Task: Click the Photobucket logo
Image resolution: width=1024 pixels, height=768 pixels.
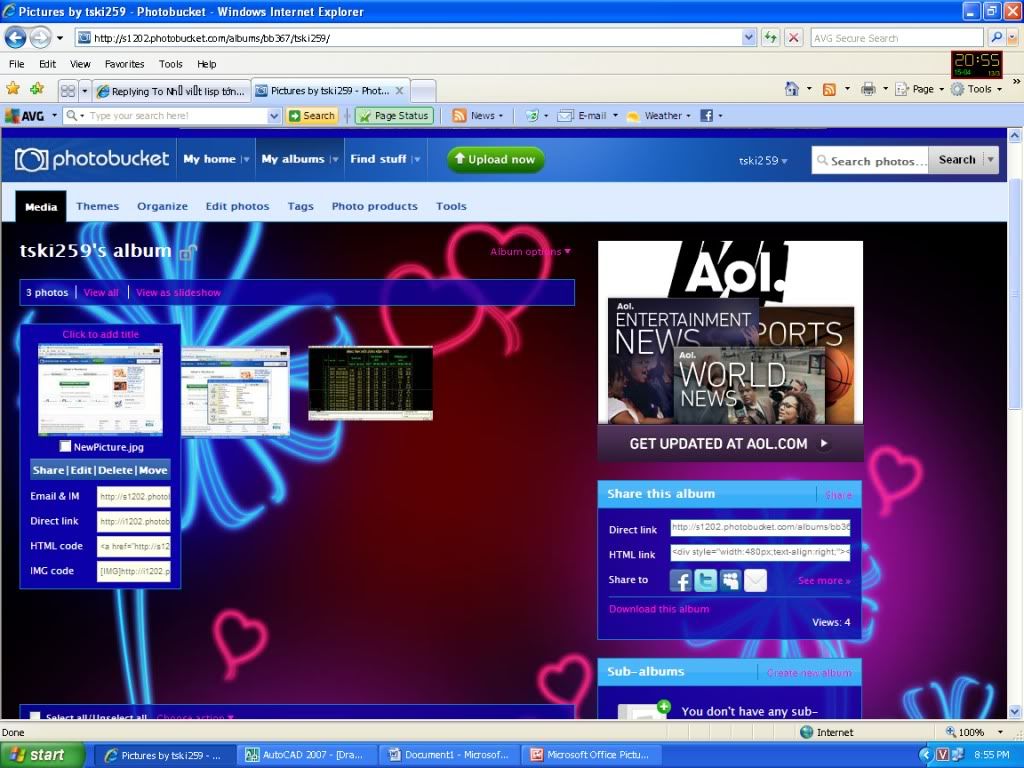Action: pos(91,159)
